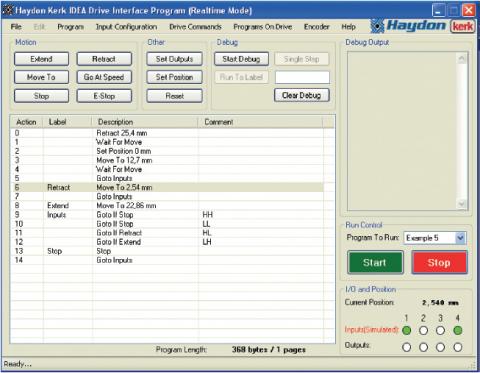Screen dimensions: 480x373
Task: Click the Start Debug button
Action: [x=241, y=59]
